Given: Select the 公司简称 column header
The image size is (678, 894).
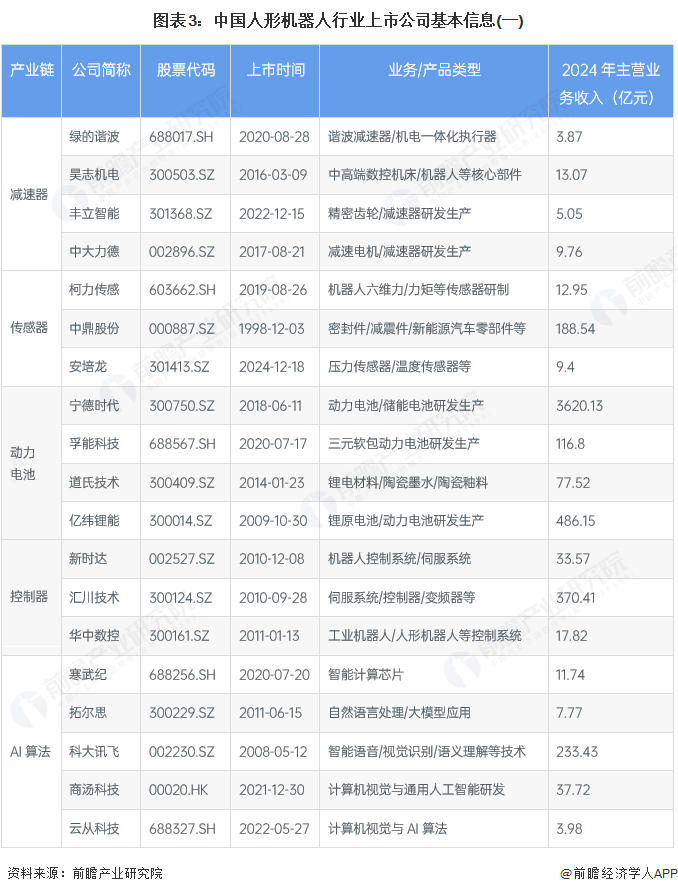Looking at the screenshot, I should (x=100, y=70).
